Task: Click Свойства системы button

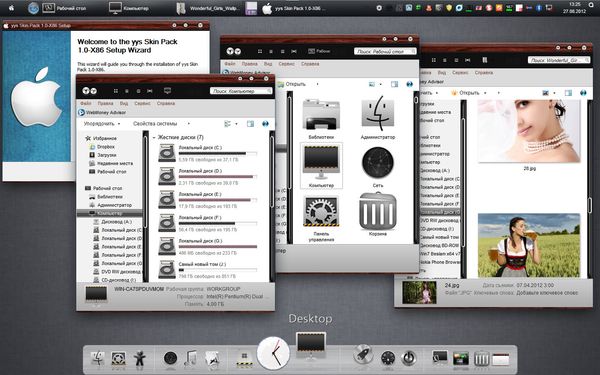Action: pos(155,124)
